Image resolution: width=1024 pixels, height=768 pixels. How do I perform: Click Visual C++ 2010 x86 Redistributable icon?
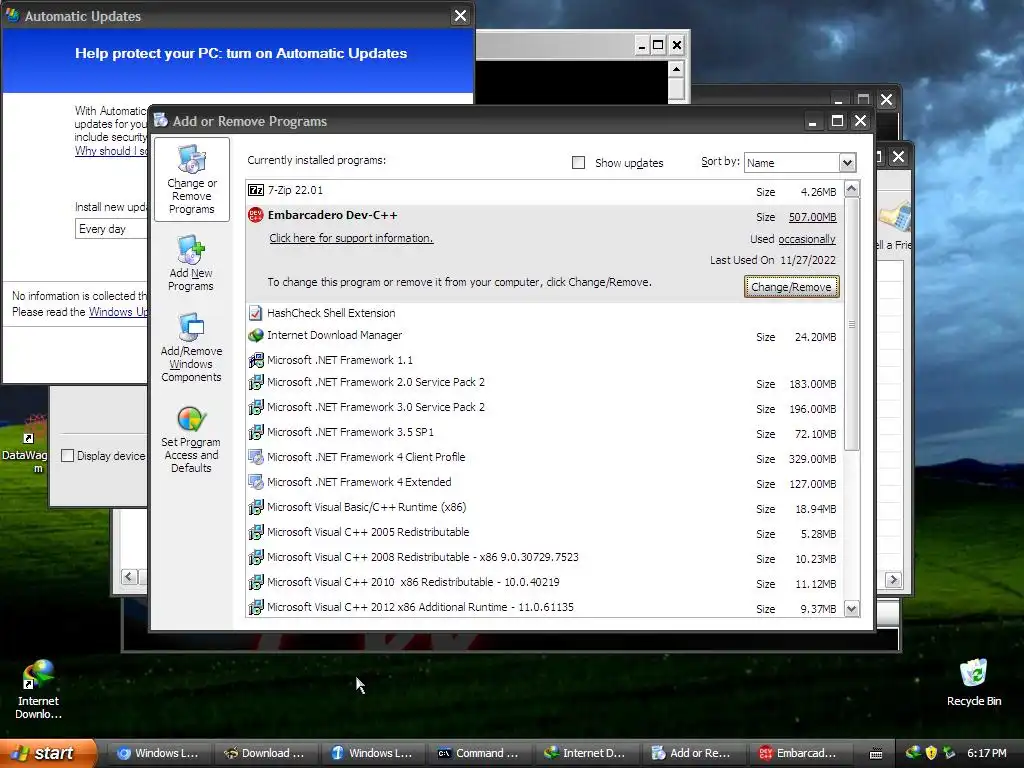coord(256,582)
